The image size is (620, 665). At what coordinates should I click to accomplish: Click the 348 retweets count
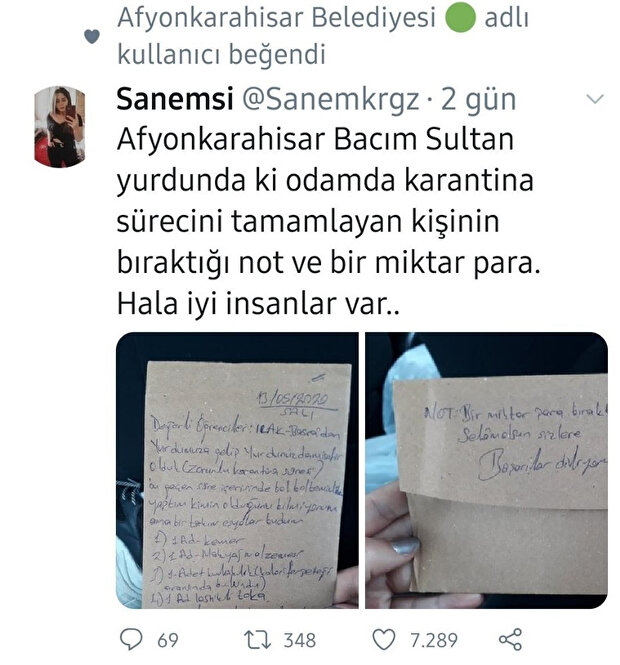coord(299,640)
